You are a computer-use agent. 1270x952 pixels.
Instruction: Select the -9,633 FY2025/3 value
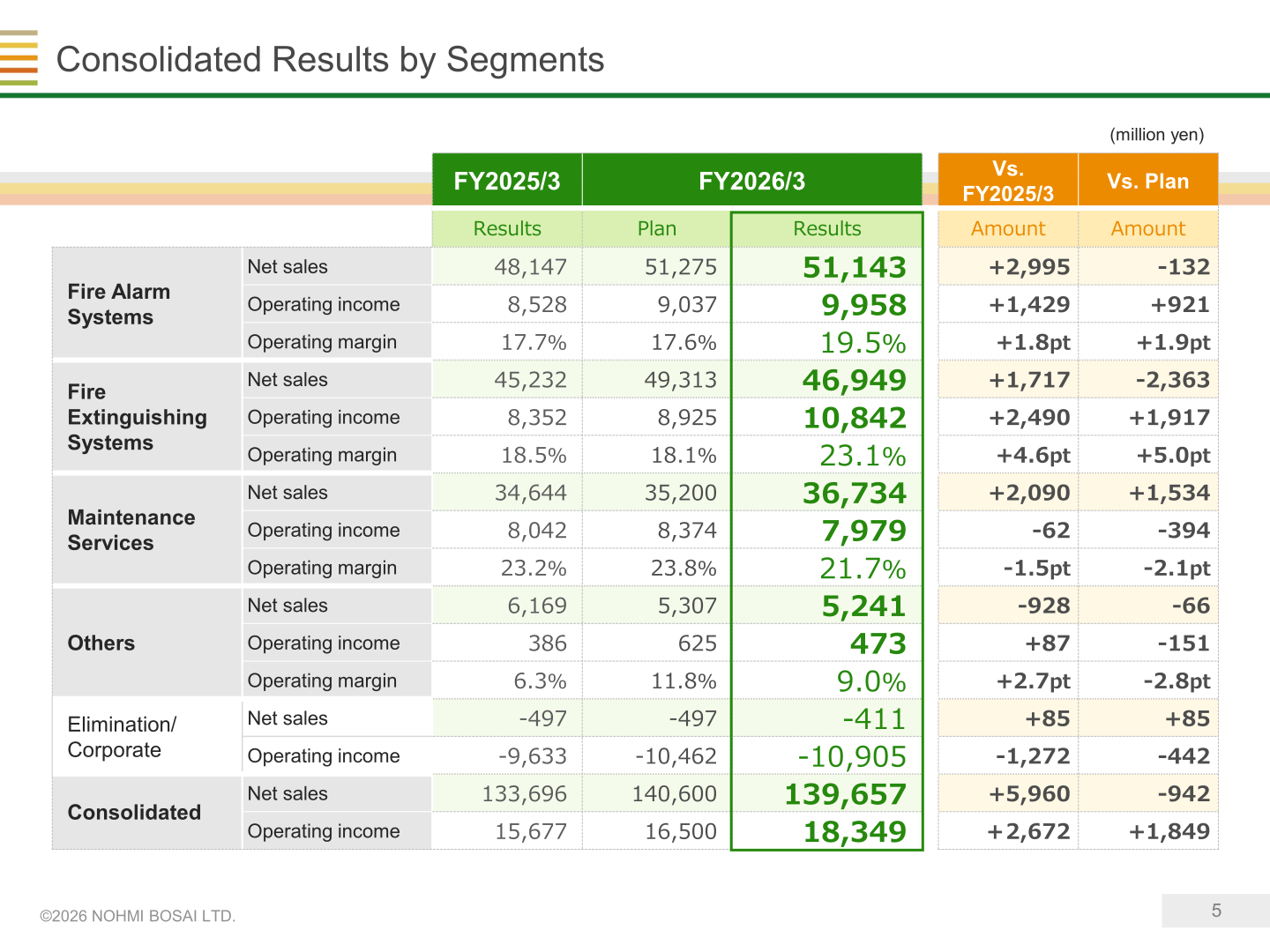[533, 756]
